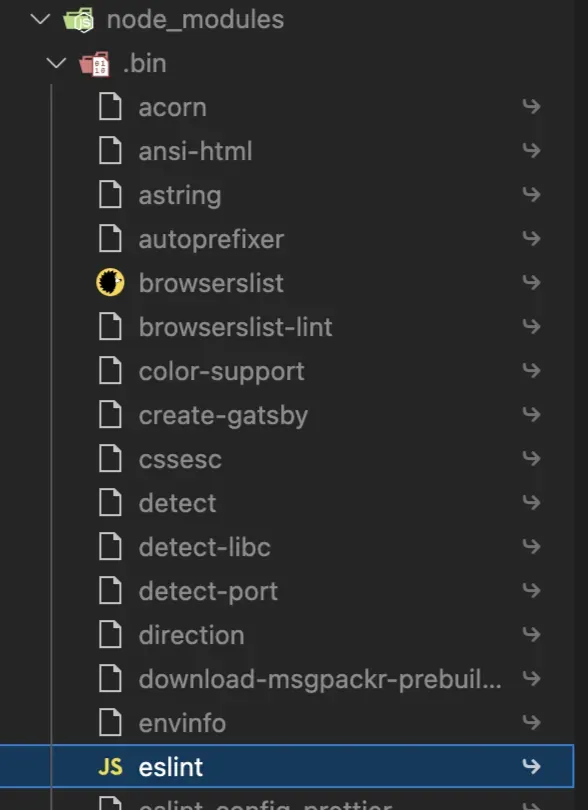The image size is (588, 810).
Task: Click the file icon beside create-gatsby
Action: pyautogui.click(x=110, y=415)
